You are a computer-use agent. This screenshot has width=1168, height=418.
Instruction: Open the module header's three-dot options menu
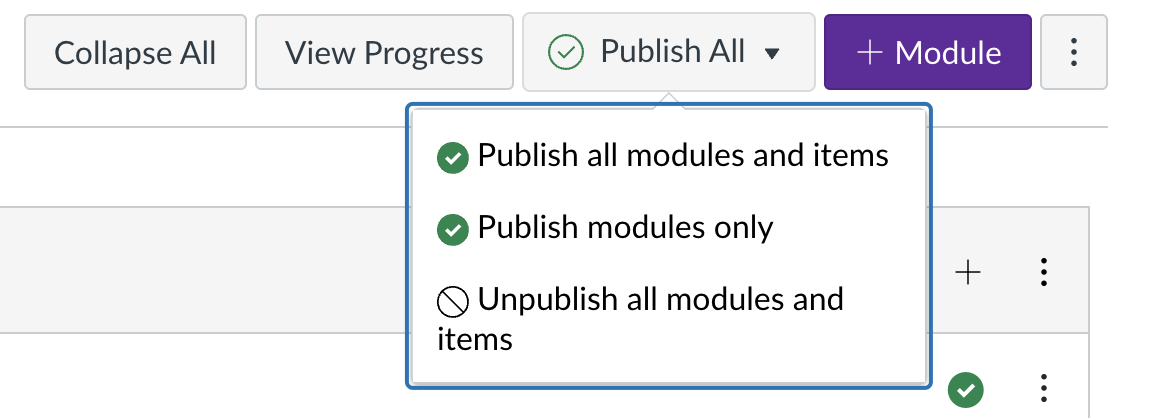click(x=1044, y=273)
